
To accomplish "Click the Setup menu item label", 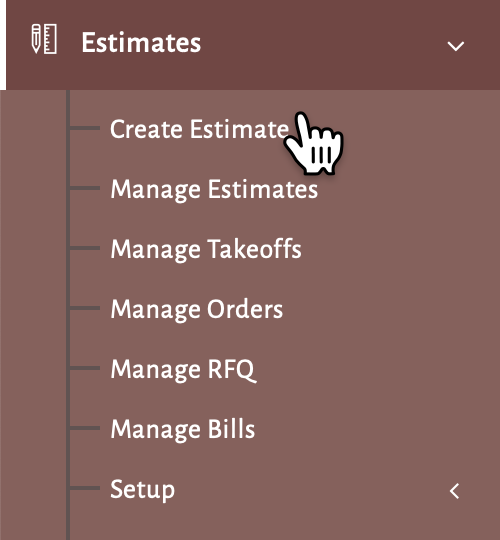I will coord(142,490).
